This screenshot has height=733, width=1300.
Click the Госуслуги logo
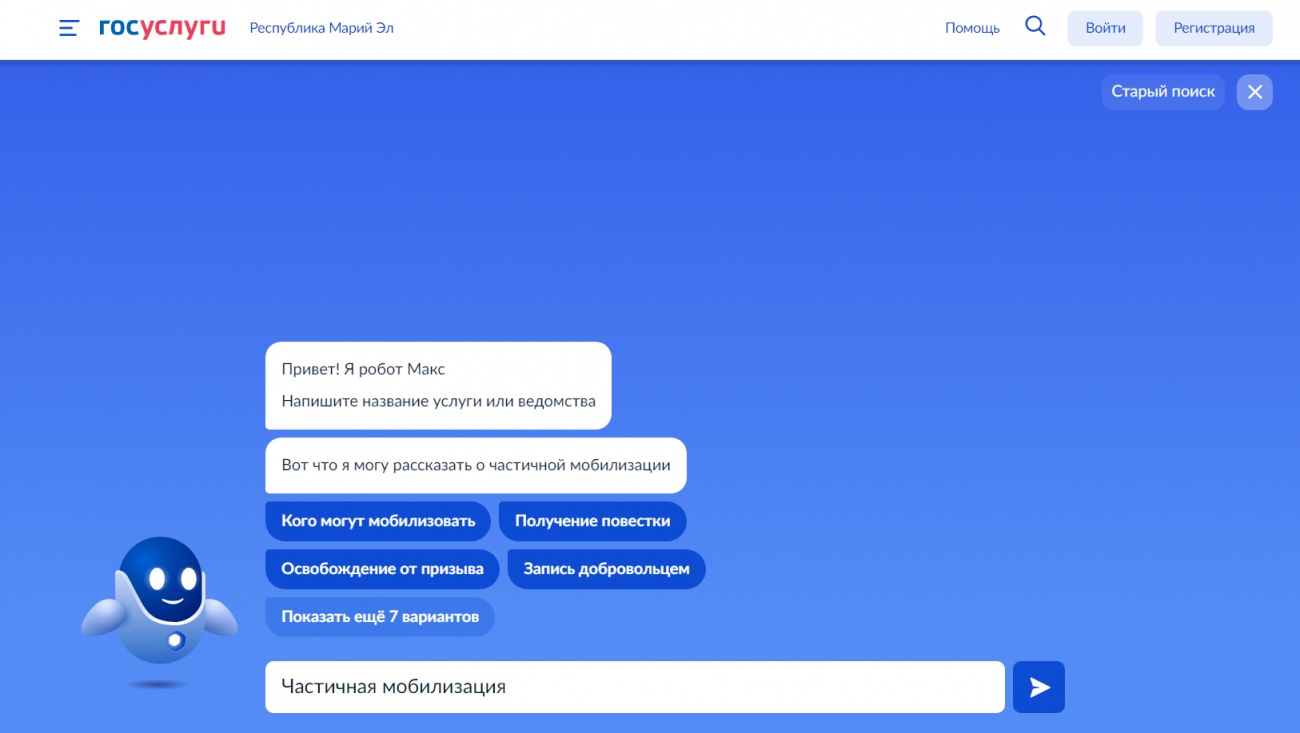pos(162,28)
